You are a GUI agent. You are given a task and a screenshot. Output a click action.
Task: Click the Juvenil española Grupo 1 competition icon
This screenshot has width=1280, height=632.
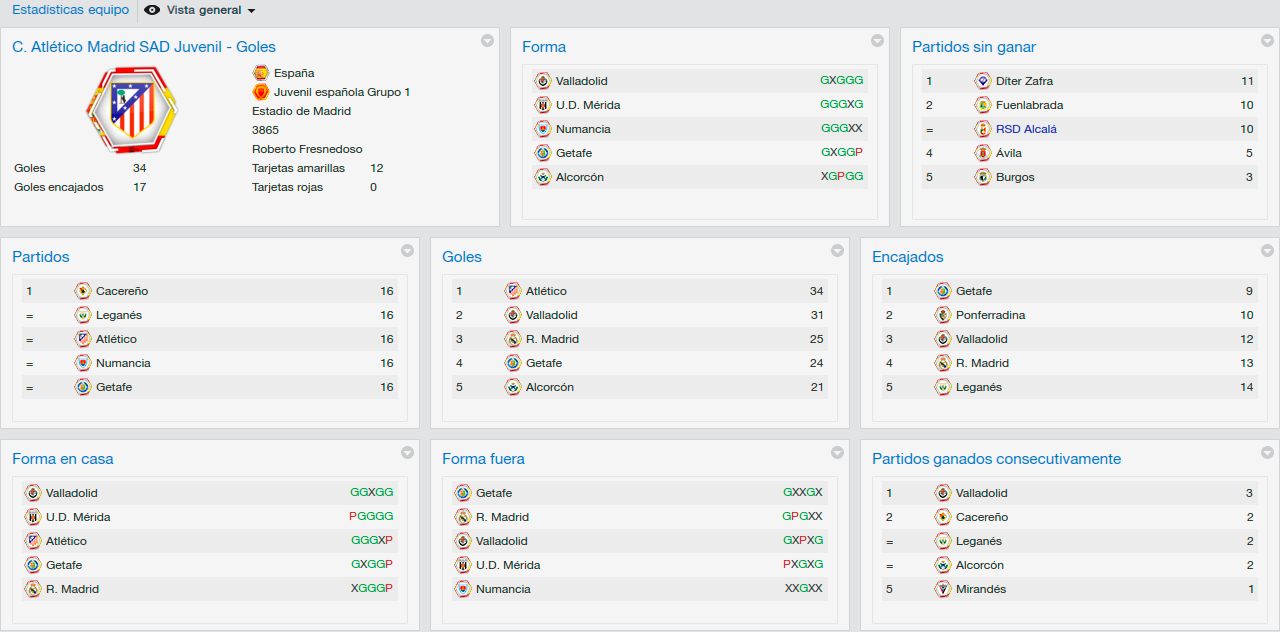[261, 92]
